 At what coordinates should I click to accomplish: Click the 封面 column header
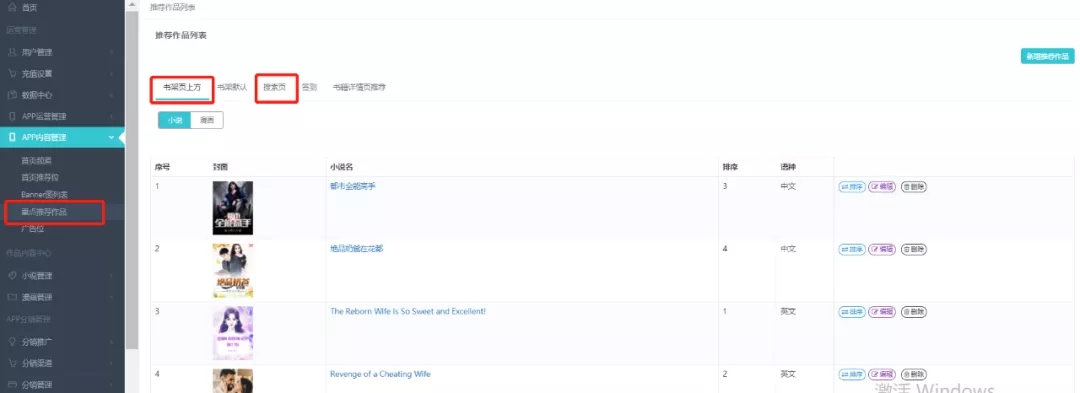click(220, 167)
